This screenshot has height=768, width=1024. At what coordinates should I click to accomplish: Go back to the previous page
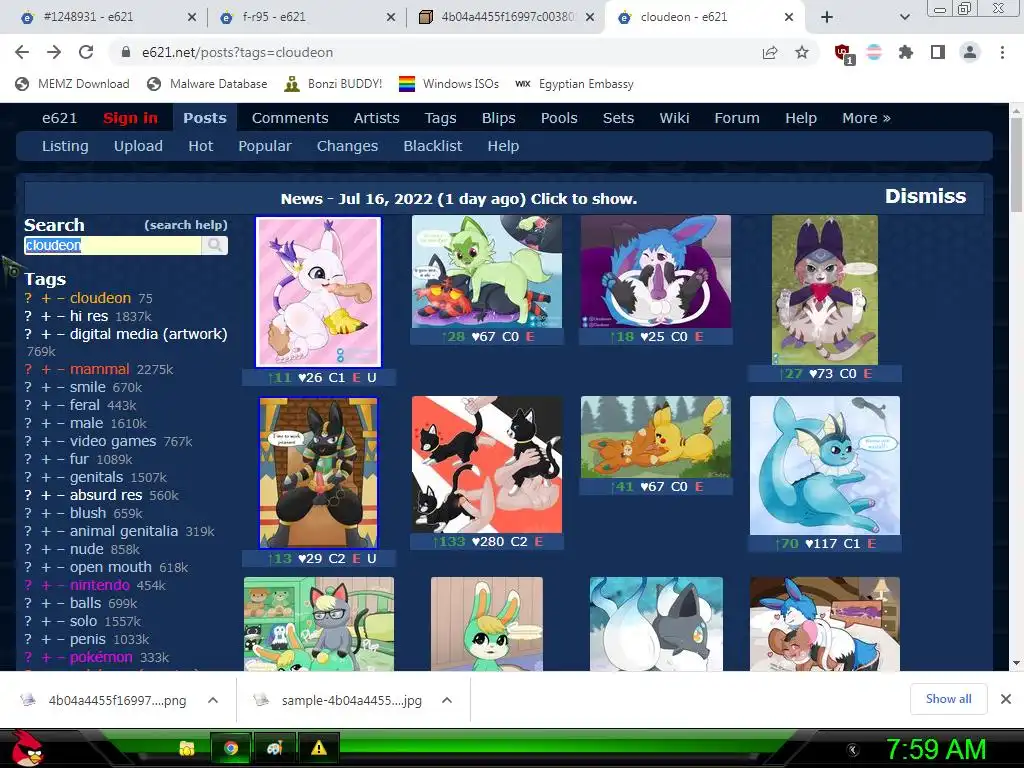point(22,52)
